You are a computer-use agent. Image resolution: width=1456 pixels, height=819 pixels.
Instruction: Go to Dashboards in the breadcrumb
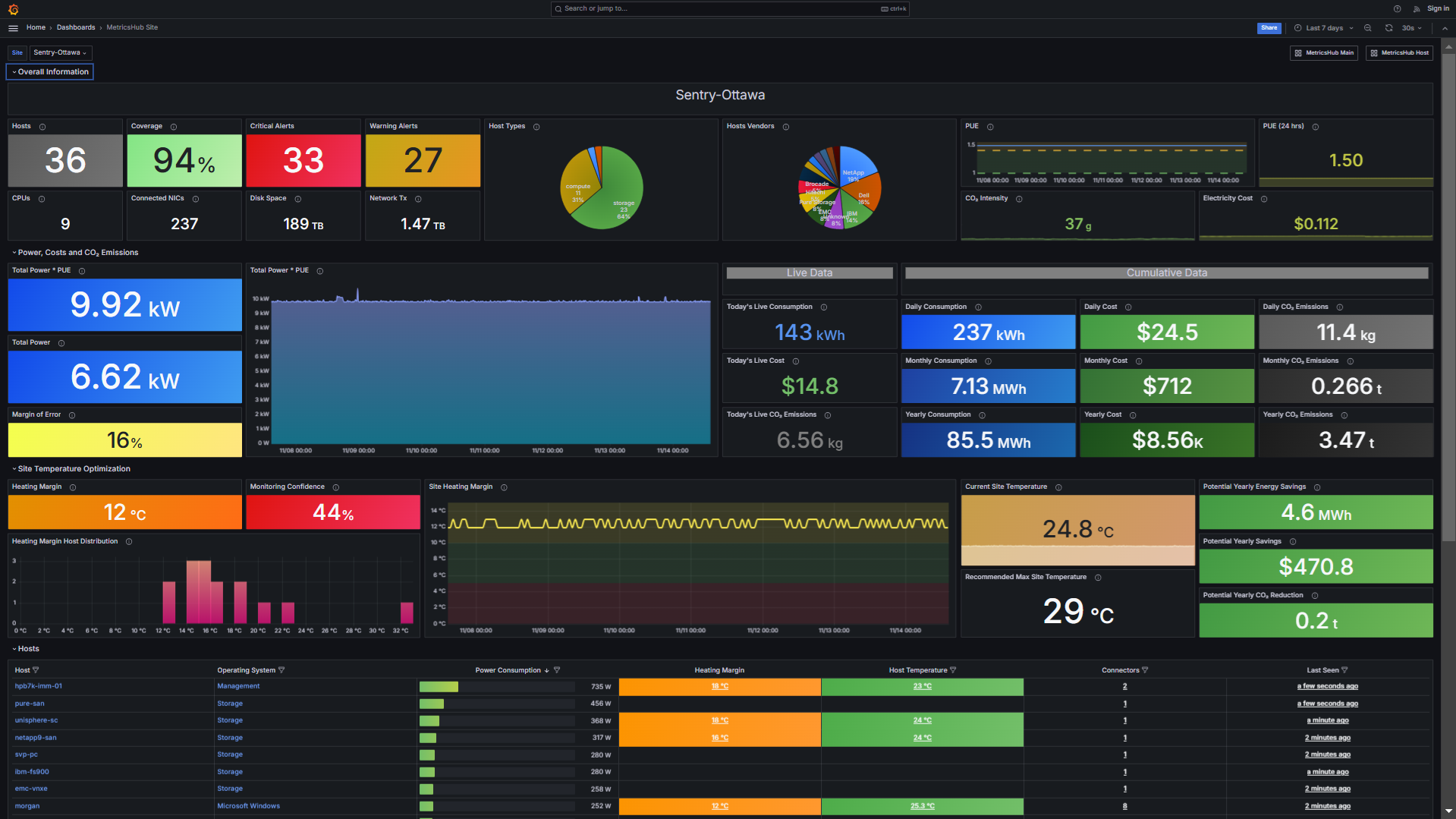(x=76, y=27)
